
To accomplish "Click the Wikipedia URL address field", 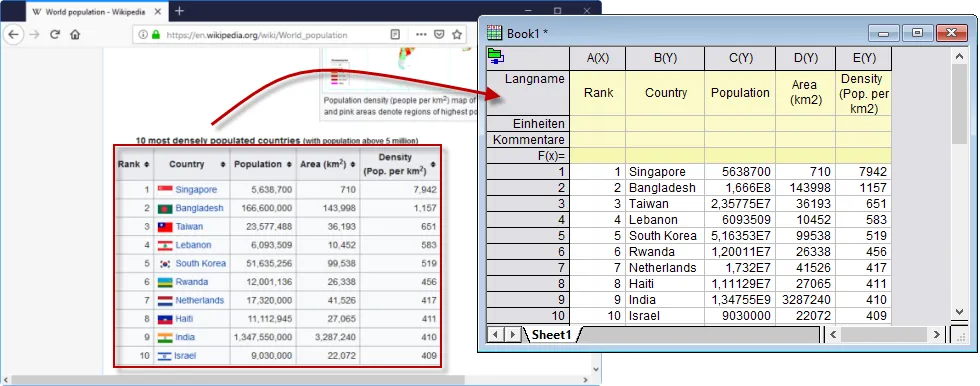I will point(256,35).
